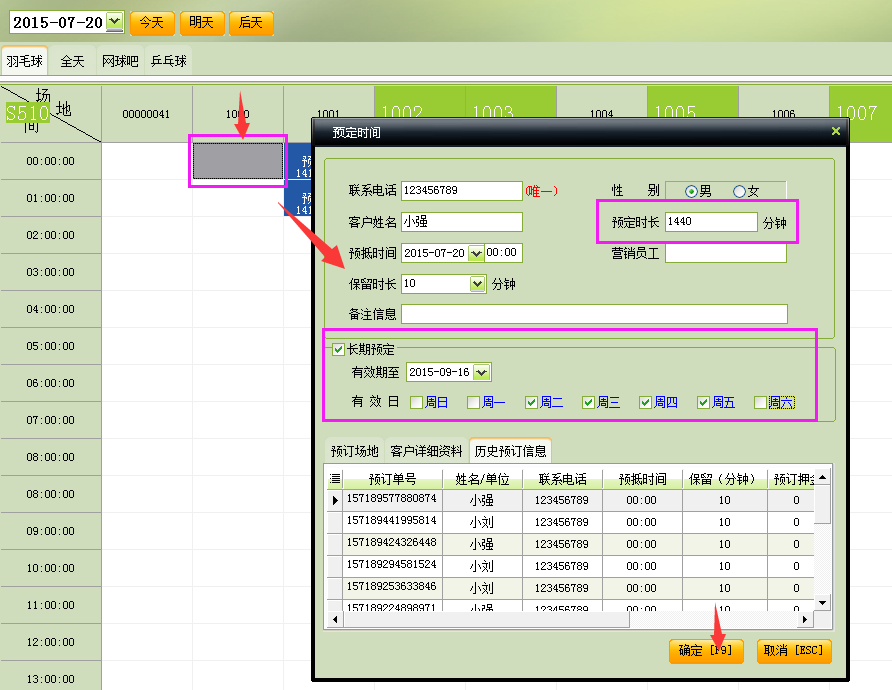Uncheck the 周五 checkbox

coord(703,403)
